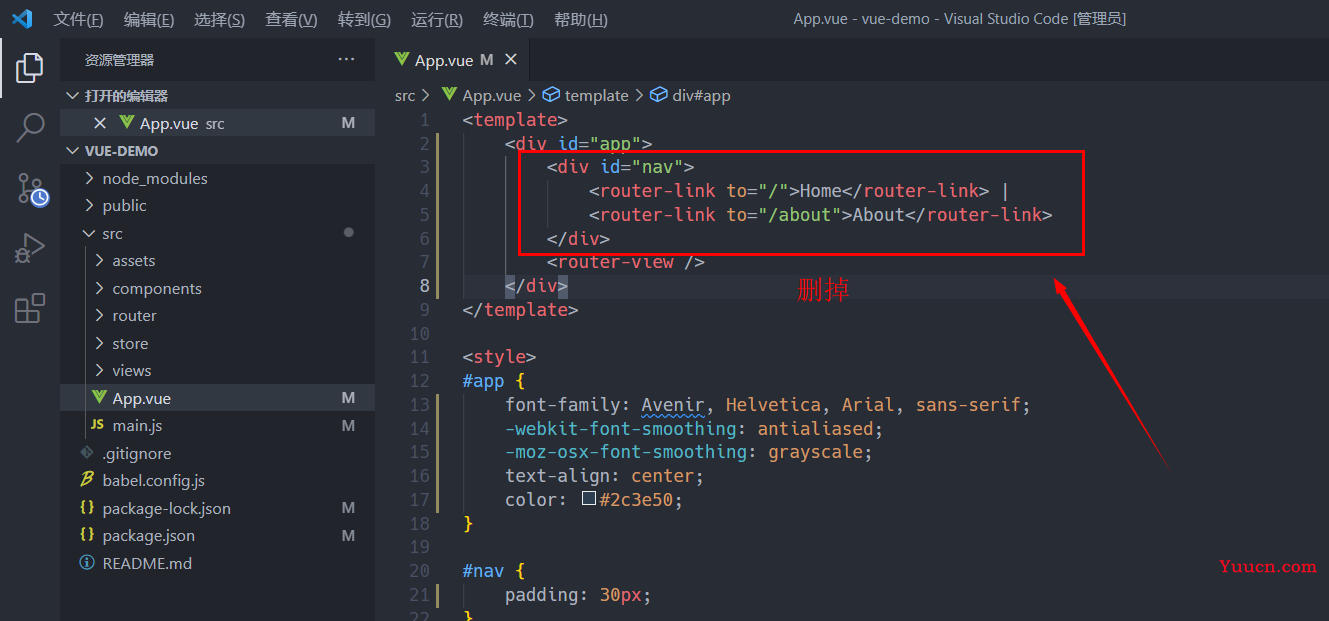Open the Explorer panel more actions ellipsis
Screen dimensions: 1329x621
[x=346, y=60]
